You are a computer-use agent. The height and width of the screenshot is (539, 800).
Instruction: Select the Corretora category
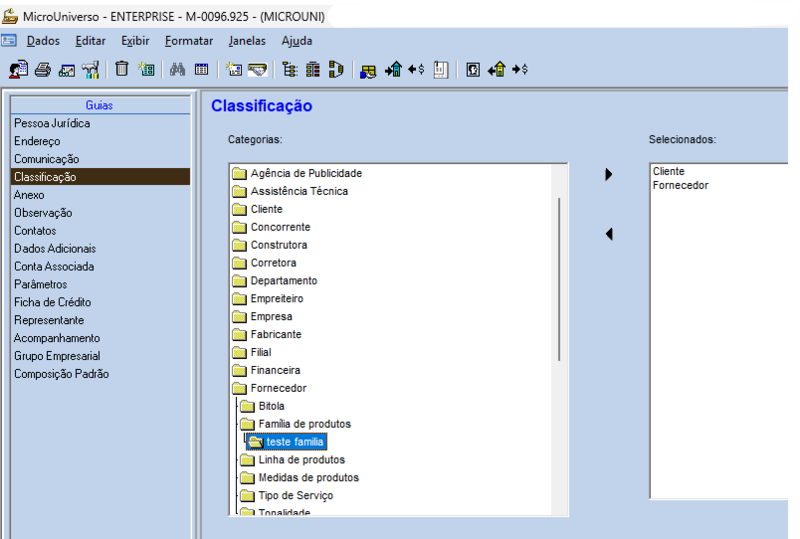point(273,262)
